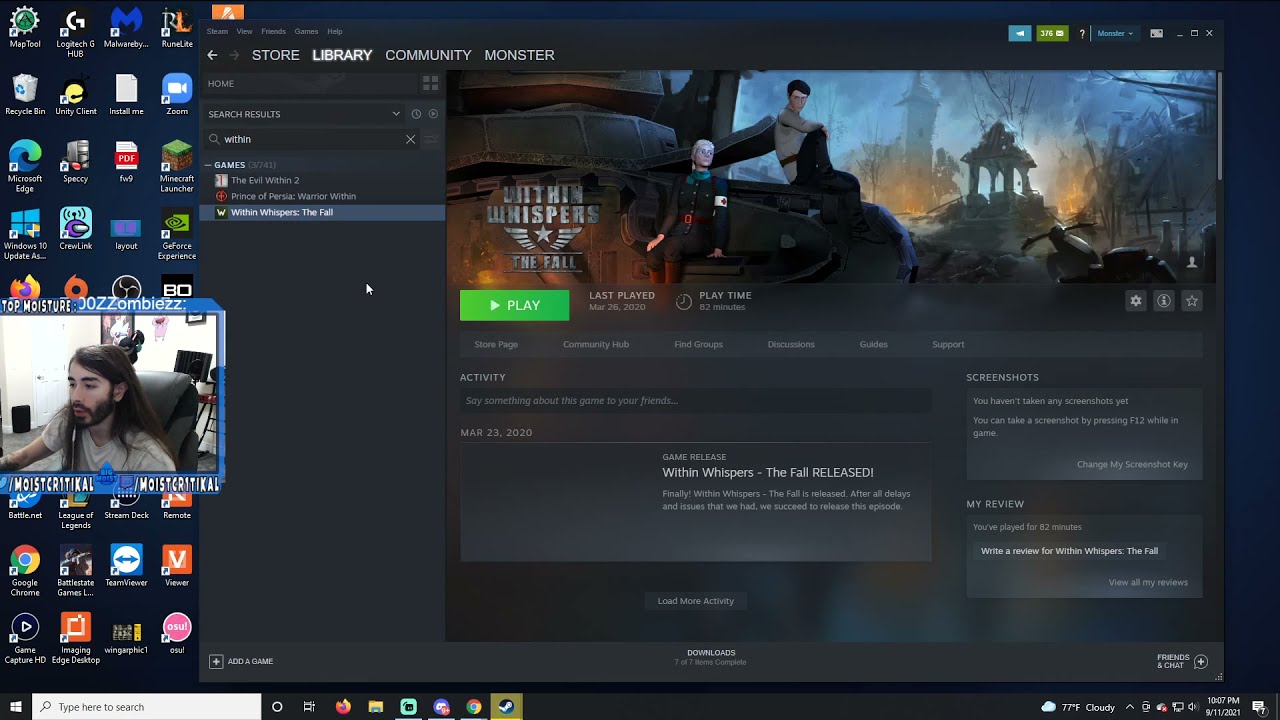The height and width of the screenshot is (720, 1280).
Task: Open Discord from the taskbar
Action: [x=441, y=707]
